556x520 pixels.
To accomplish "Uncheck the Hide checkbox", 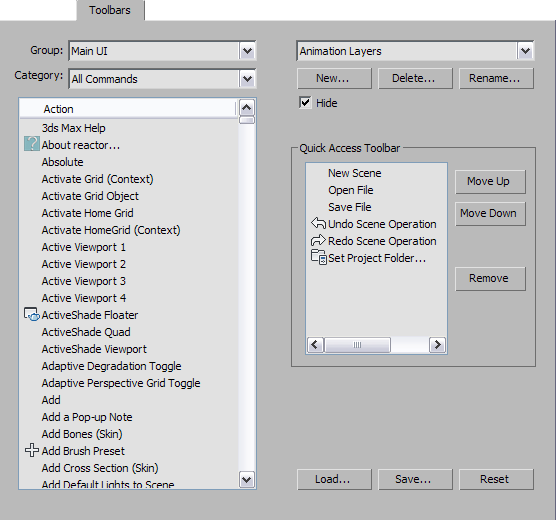I will (x=305, y=103).
